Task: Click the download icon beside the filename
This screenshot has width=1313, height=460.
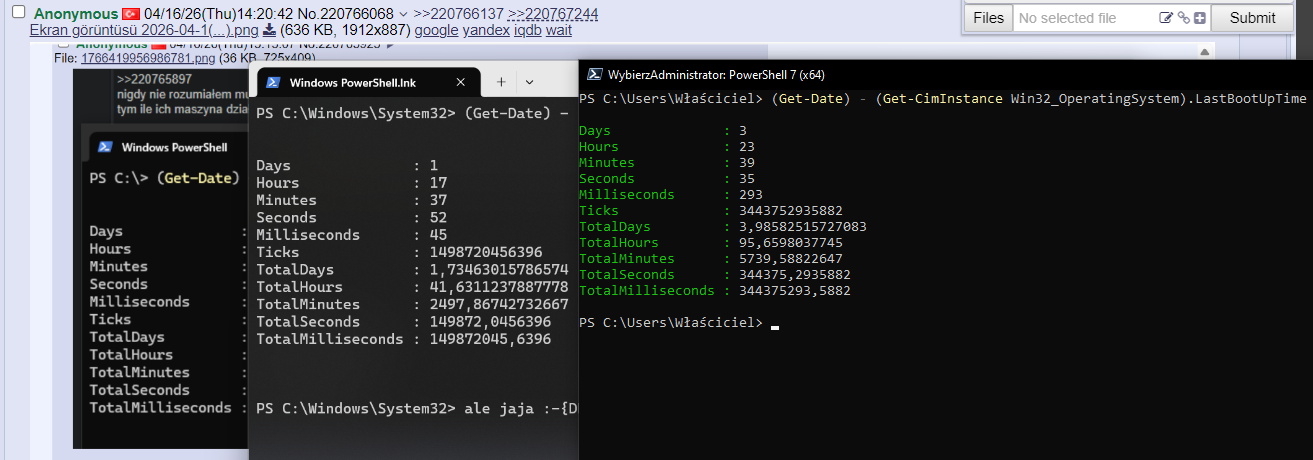Action: point(269,30)
